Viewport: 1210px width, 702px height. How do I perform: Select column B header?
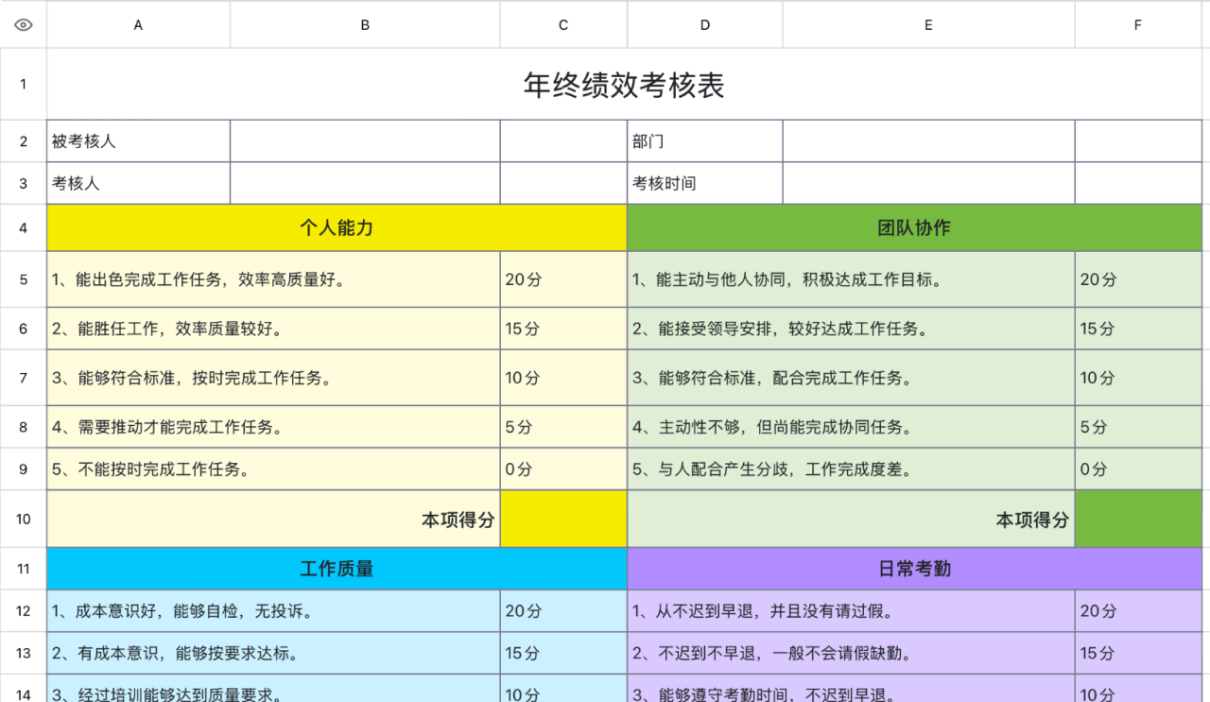pyautogui.click(x=365, y=25)
